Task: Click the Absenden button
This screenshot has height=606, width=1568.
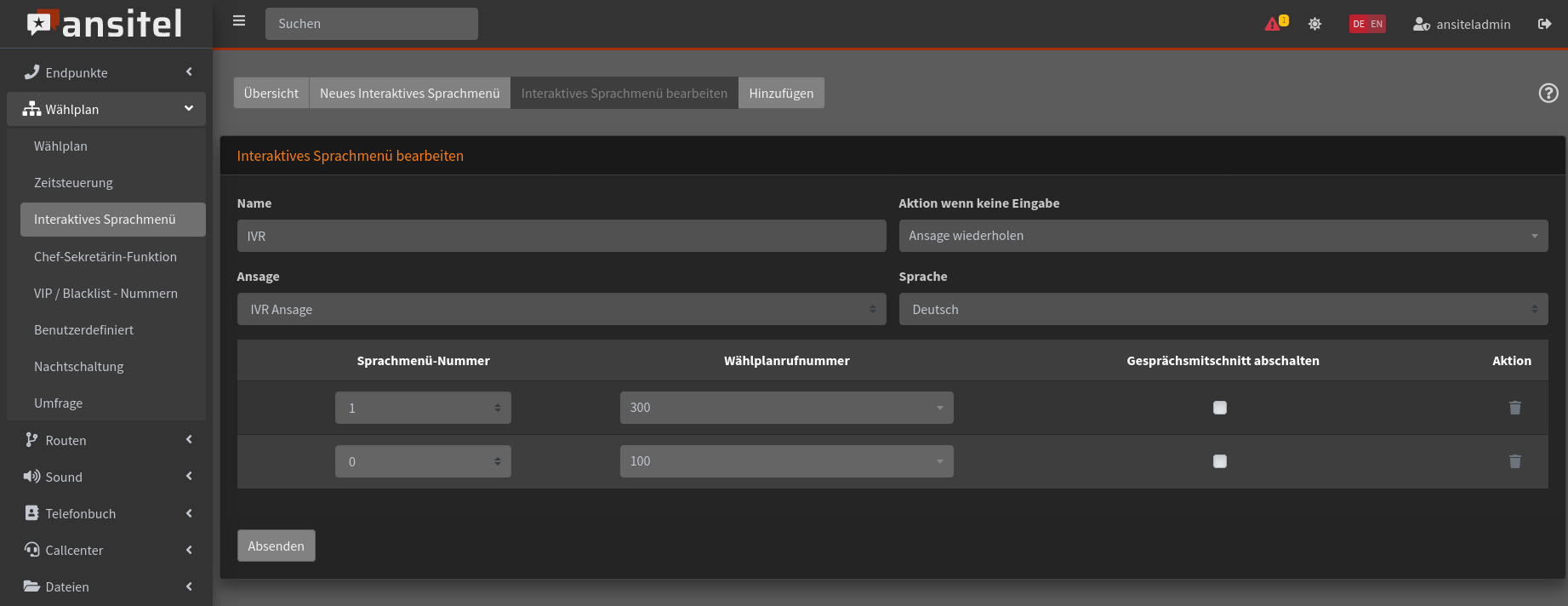Action: coord(276,546)
